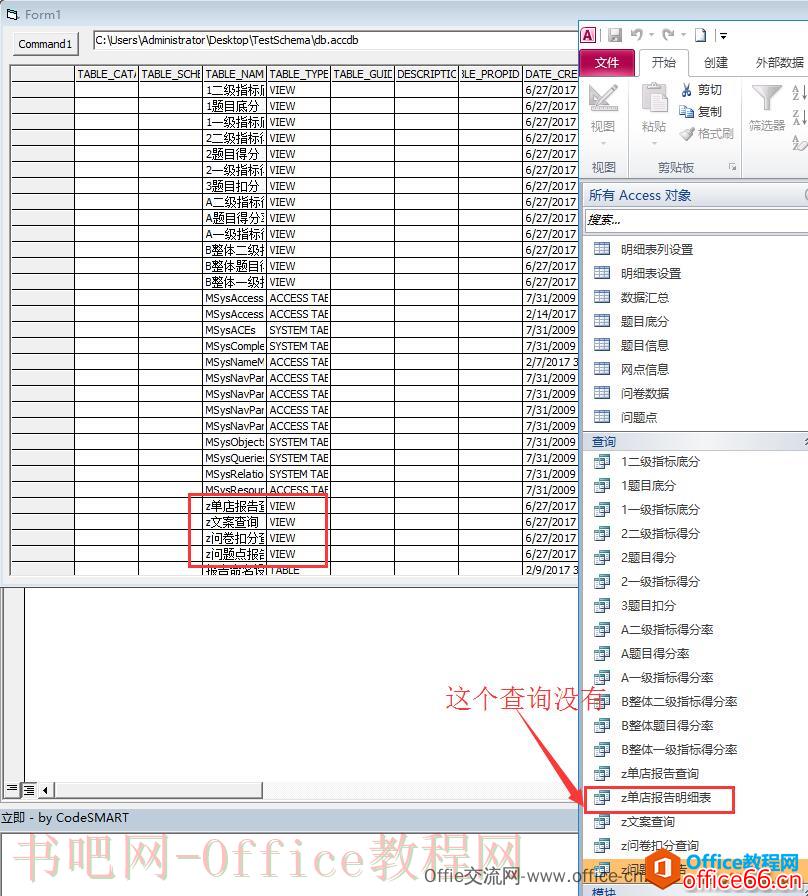Click the TABLE_NAME column header in grid
The height and width of the screenshot is (896, 808).
(x=235, y=74)
